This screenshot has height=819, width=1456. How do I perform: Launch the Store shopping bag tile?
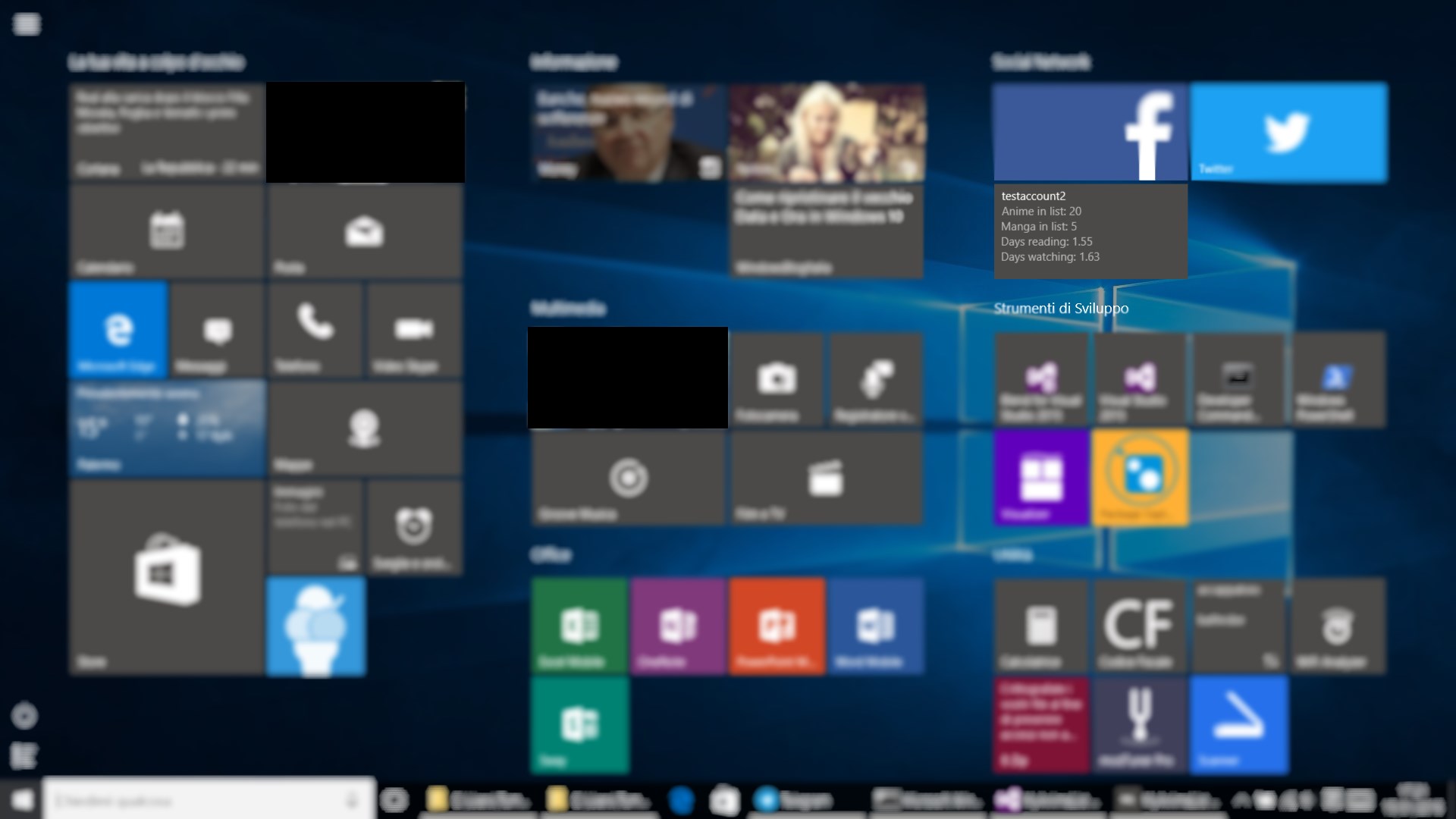click(x=166, y=576)
